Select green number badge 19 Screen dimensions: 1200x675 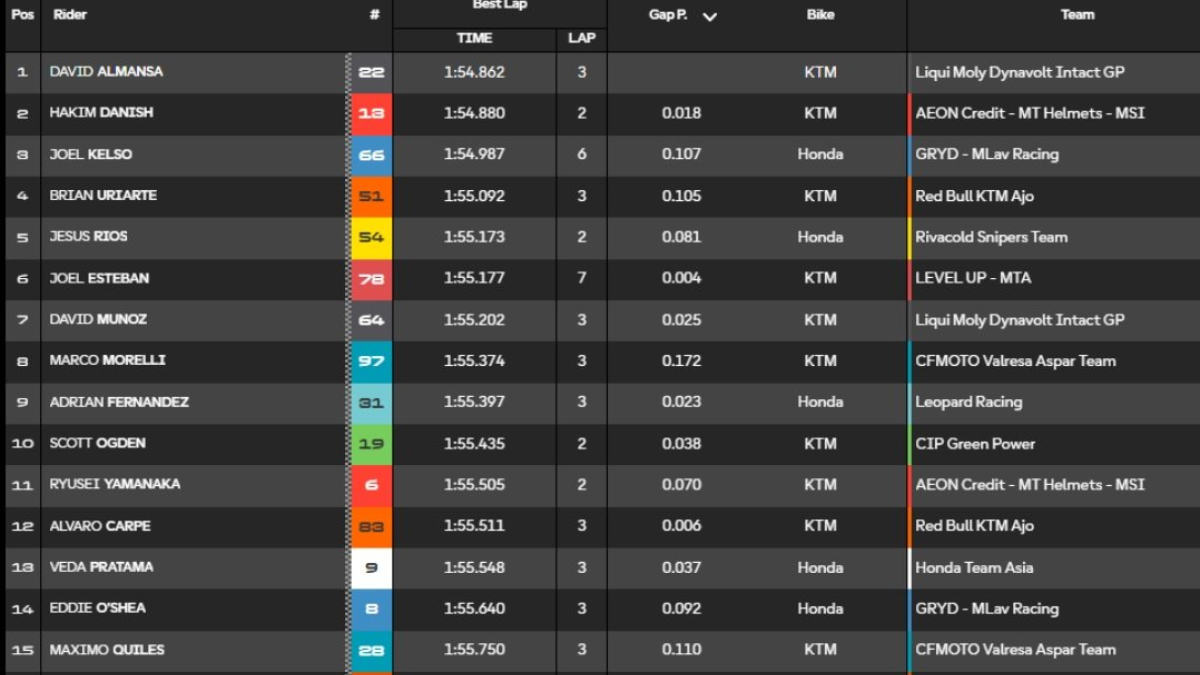[371, 444]
